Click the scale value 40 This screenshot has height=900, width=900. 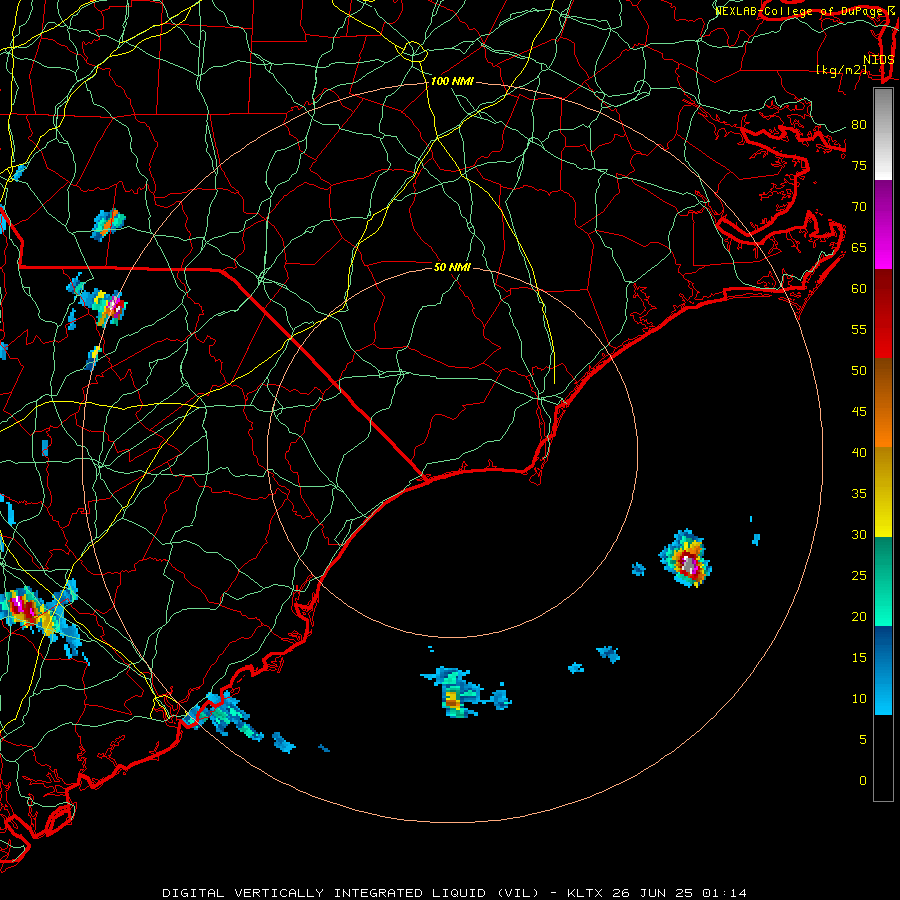click(x=859, y=452)
